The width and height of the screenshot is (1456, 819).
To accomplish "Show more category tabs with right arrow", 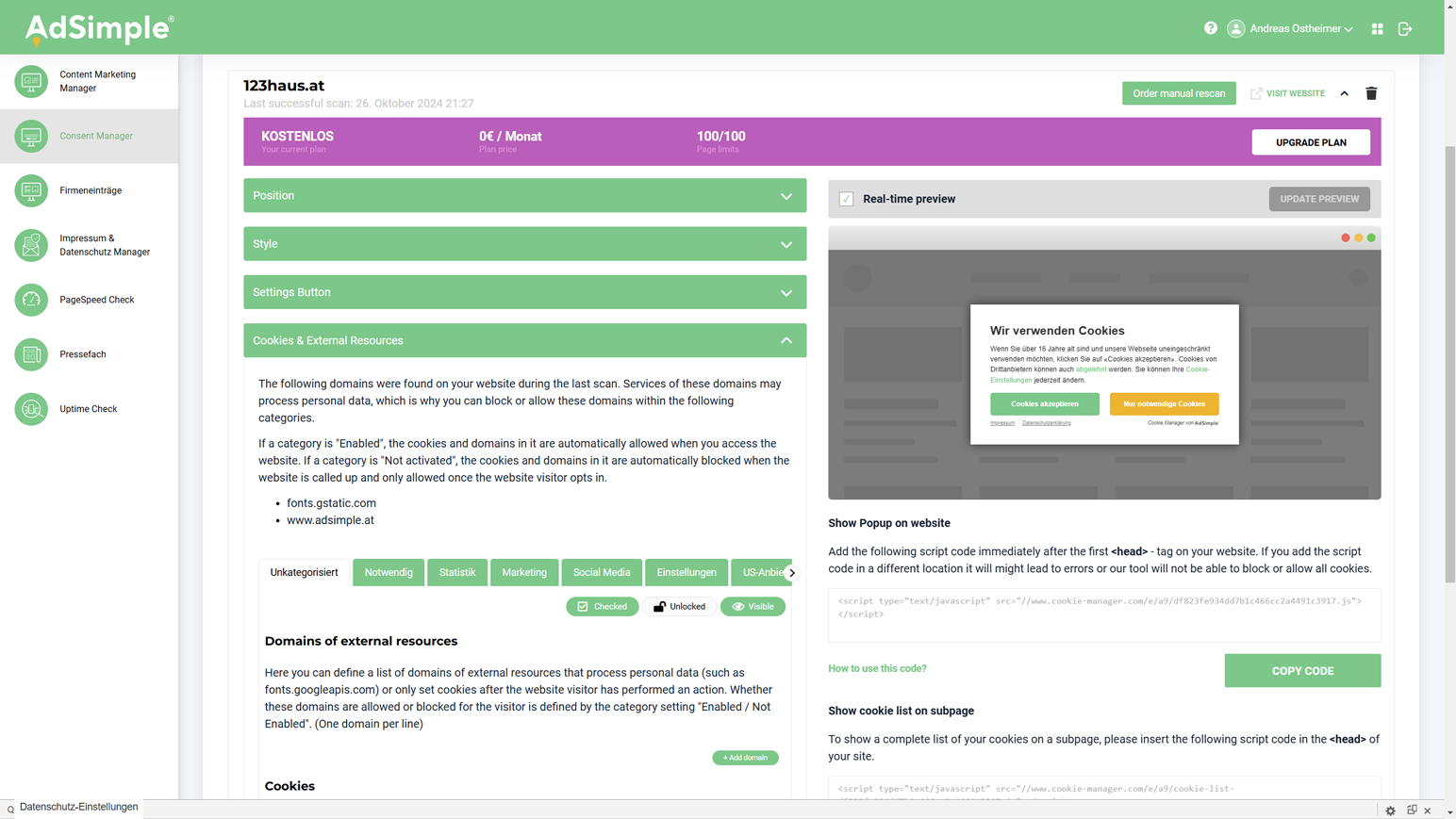I will pos(792,572).
